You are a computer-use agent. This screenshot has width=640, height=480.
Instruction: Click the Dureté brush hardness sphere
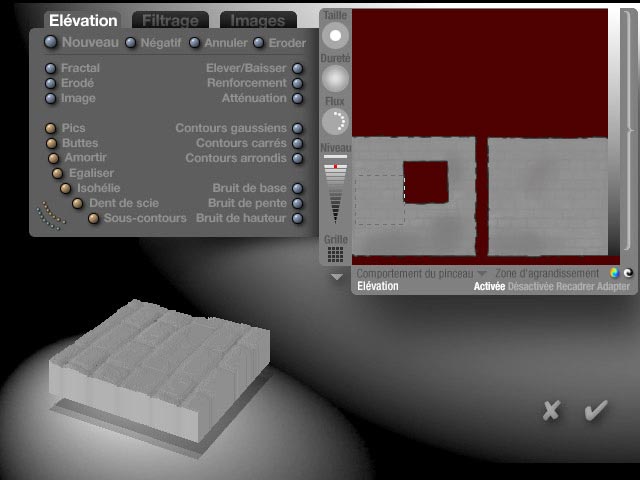tap(336, 78)
